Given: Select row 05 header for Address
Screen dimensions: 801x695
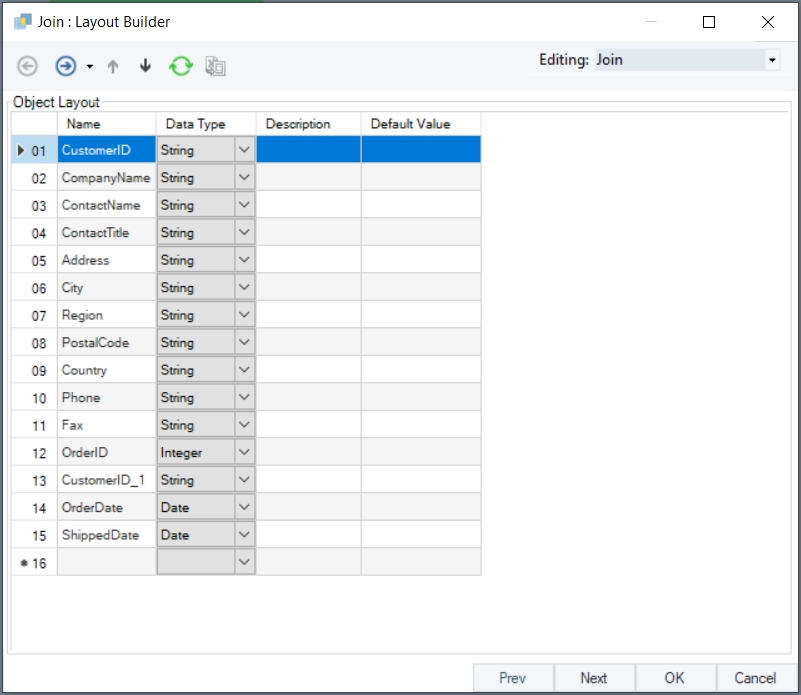Looking at the screenshot, I should [34, 260].
